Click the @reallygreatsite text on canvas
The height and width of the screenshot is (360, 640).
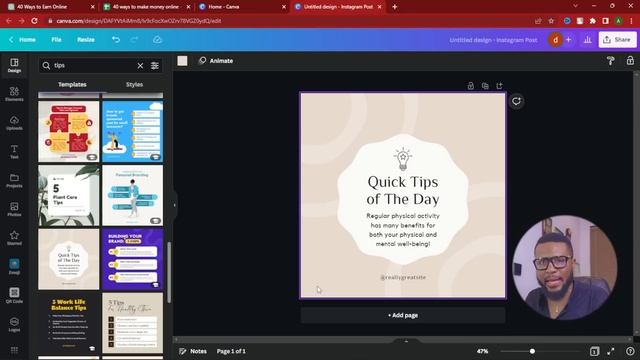click(x=403, y=277)
